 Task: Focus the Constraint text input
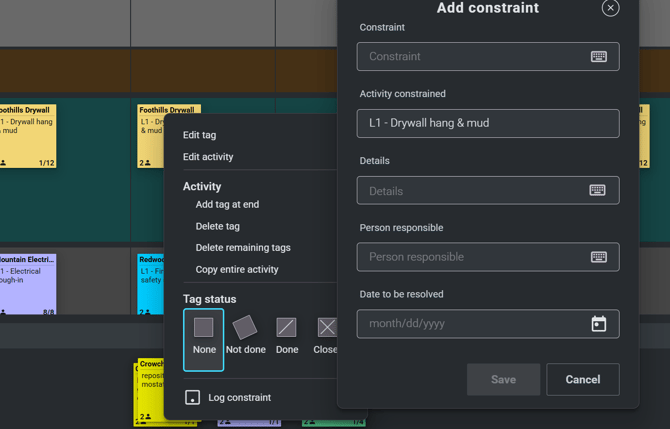click(488, 56)
